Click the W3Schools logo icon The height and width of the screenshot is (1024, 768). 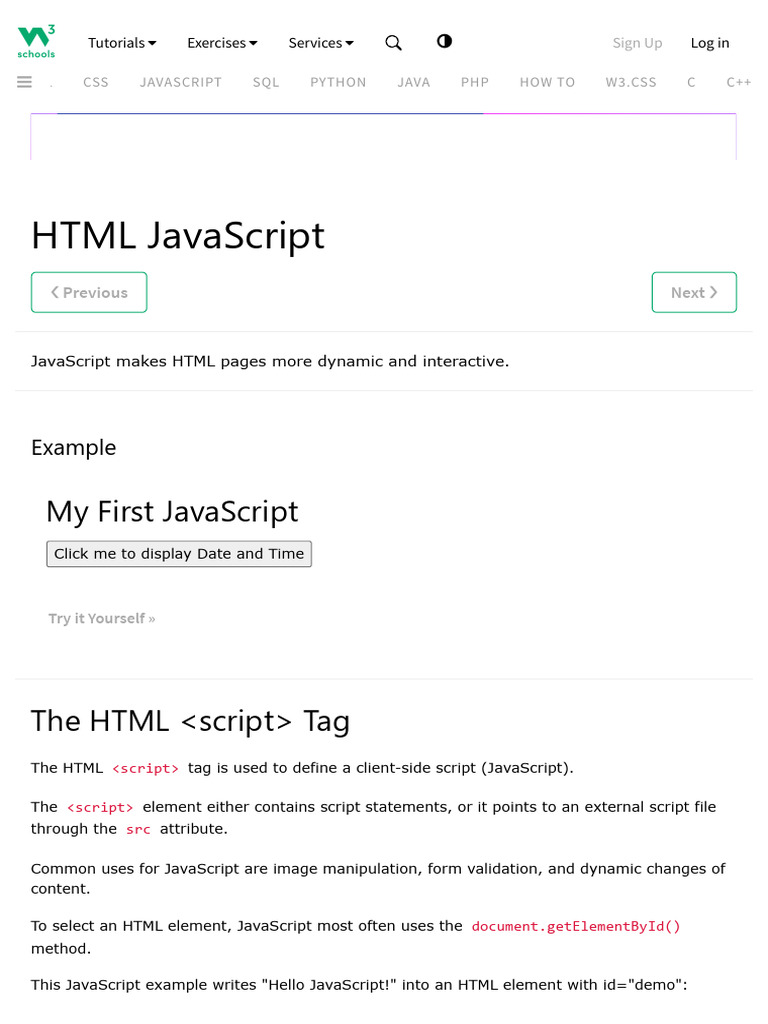point(36,41)
